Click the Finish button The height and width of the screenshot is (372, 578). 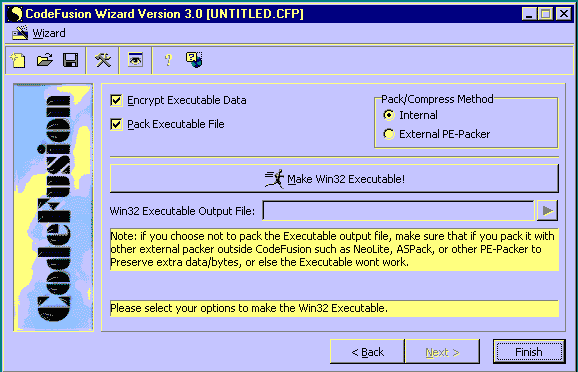(x=529, y=352)
